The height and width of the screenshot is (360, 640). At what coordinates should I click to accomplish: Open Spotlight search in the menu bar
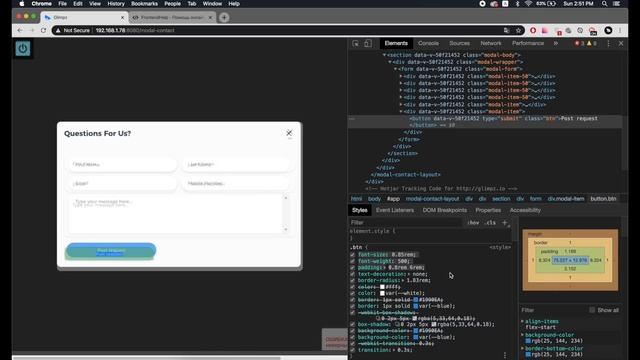[x=604, y=4]
